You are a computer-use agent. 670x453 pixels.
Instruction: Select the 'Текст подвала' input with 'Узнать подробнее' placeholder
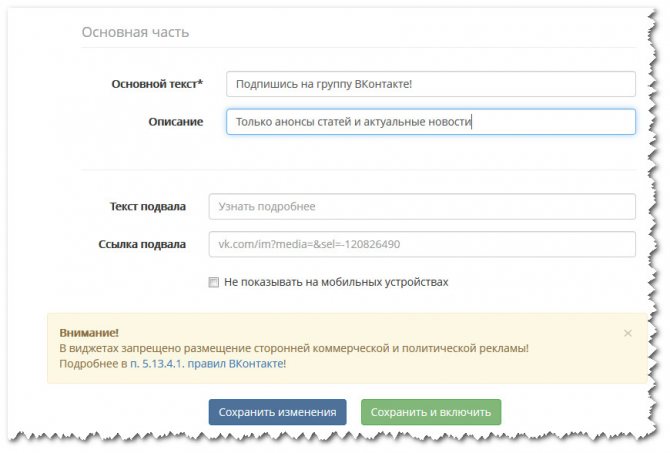(421, 207)
